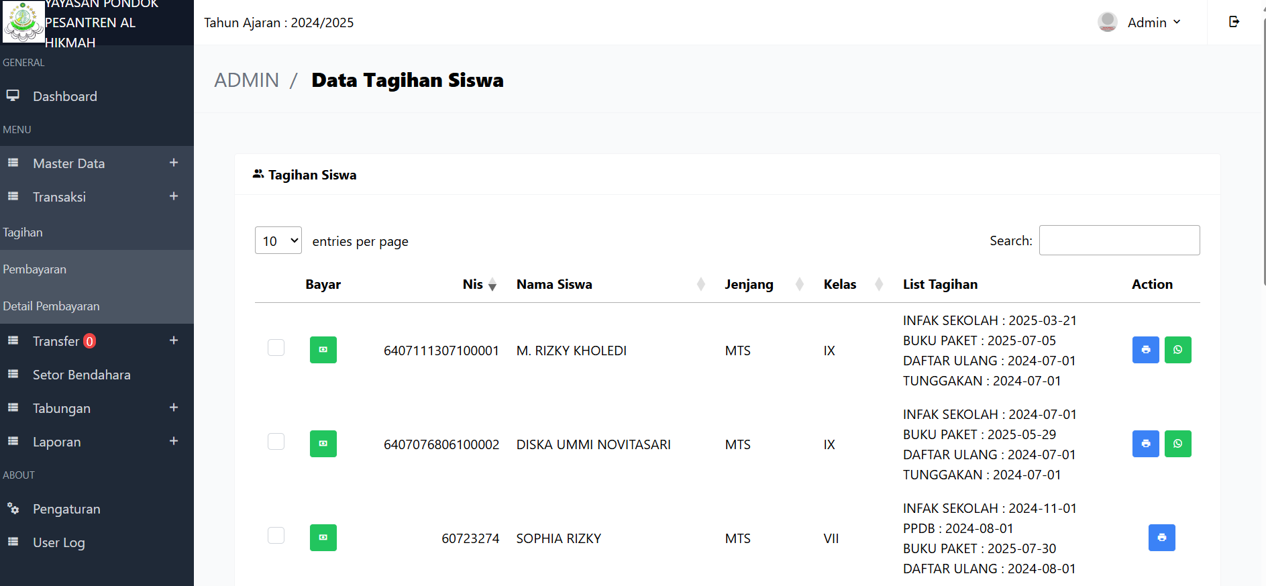Click the blue print icon for M. RIZKY KHOLEDI
1267x586 pixels.
point(1146,350)
